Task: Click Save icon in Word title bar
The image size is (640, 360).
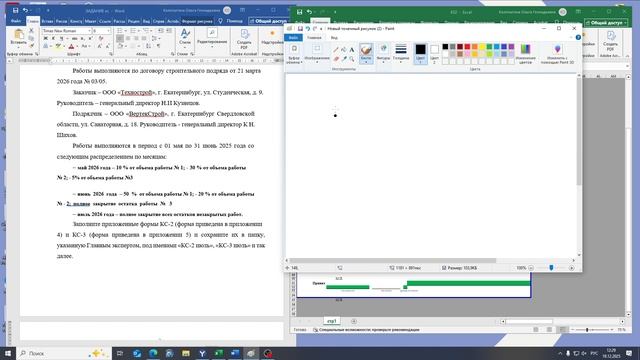Action: tap(15, 10)
